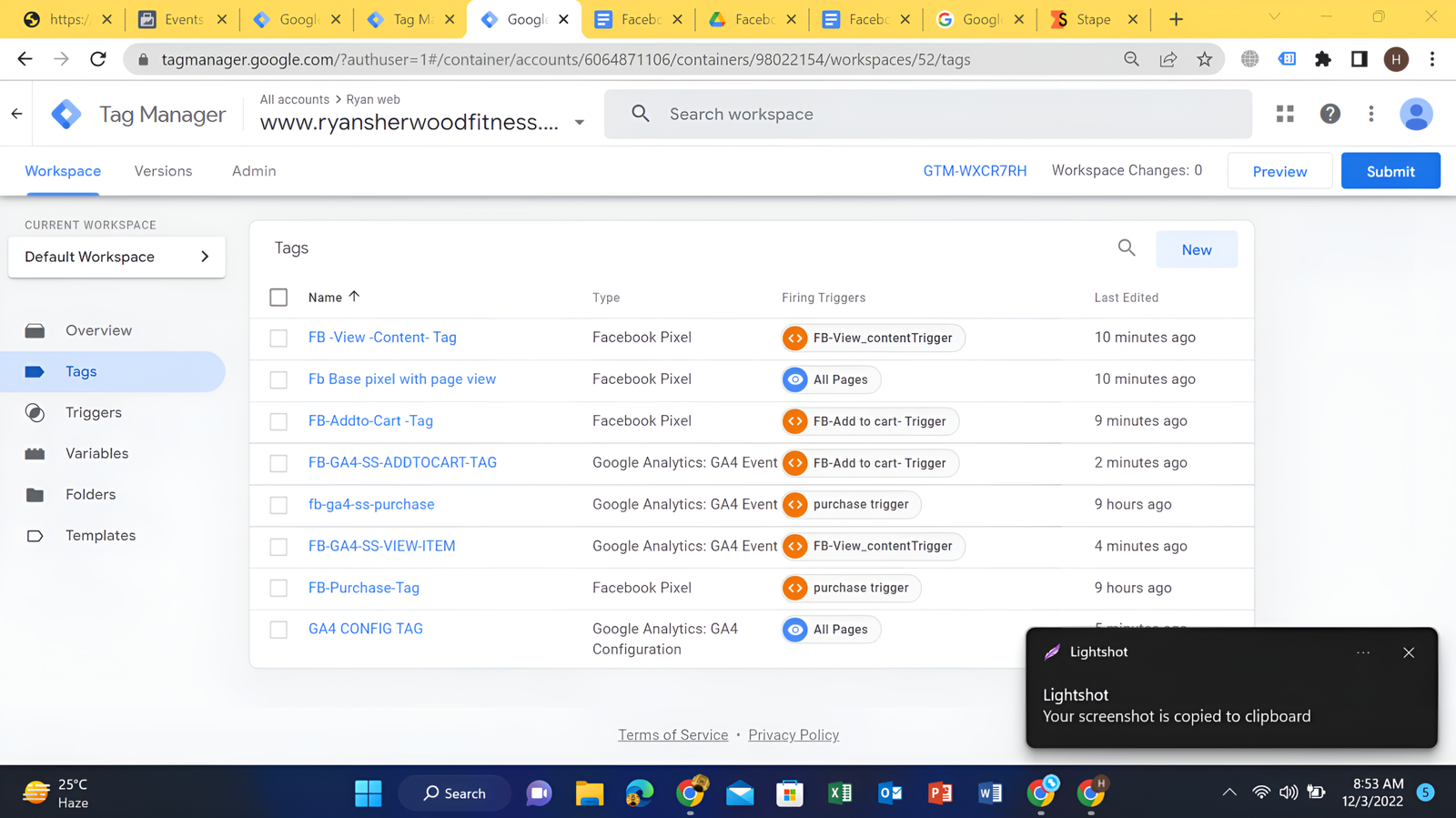Click the Preview button
The image size is (1456, 818).
(1279, 171)
